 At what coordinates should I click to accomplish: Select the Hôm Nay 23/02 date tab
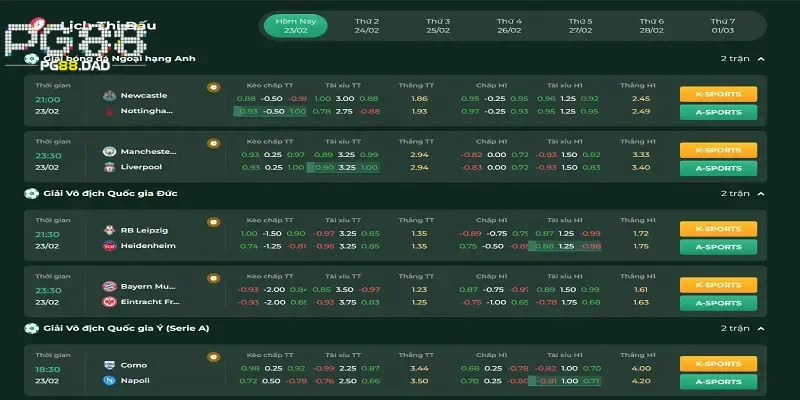295,26
